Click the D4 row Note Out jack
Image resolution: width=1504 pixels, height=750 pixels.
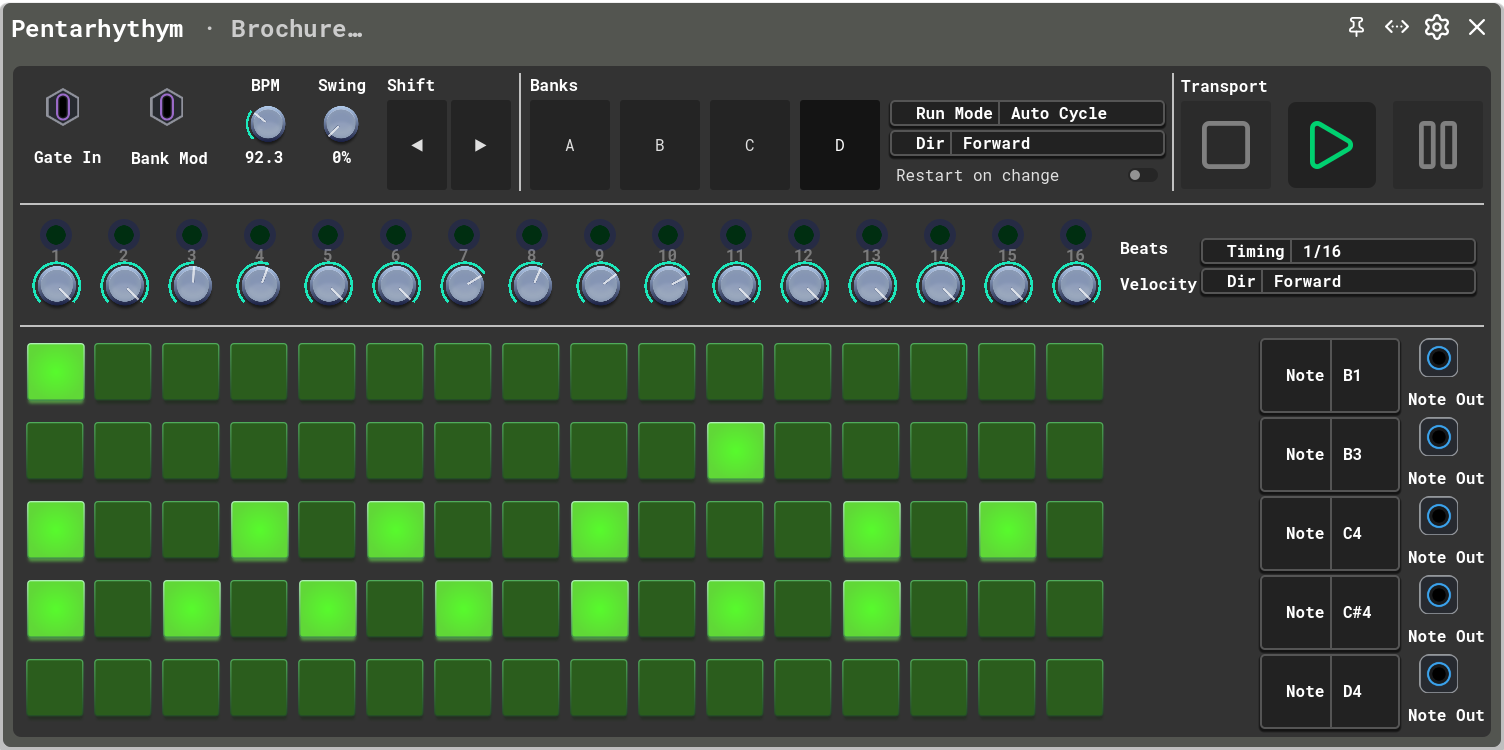pos(1438,674)
